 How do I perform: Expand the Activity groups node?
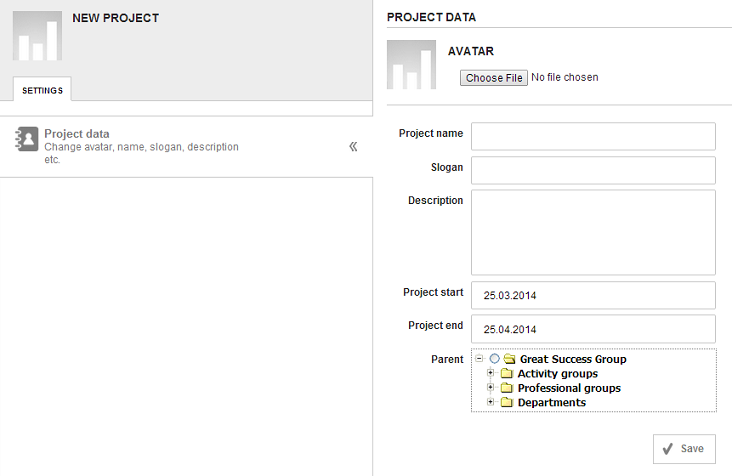tap(490, 373)
